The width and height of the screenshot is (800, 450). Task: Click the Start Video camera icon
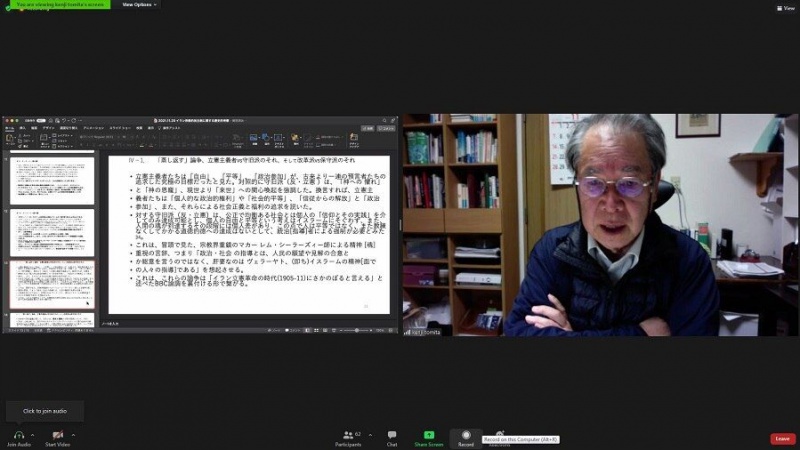pos(57,435)
